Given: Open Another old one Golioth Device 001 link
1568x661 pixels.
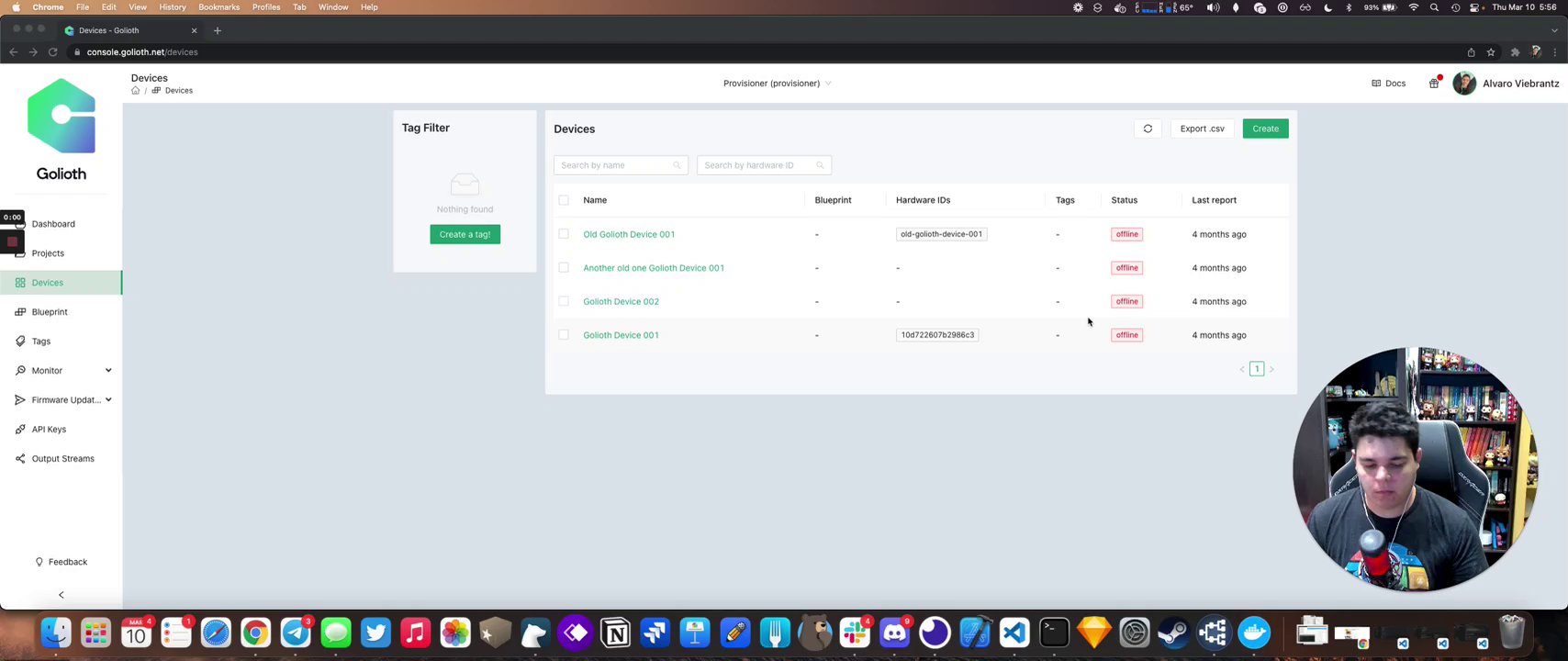Looking at the screenshot, I should tap(654, 268).
